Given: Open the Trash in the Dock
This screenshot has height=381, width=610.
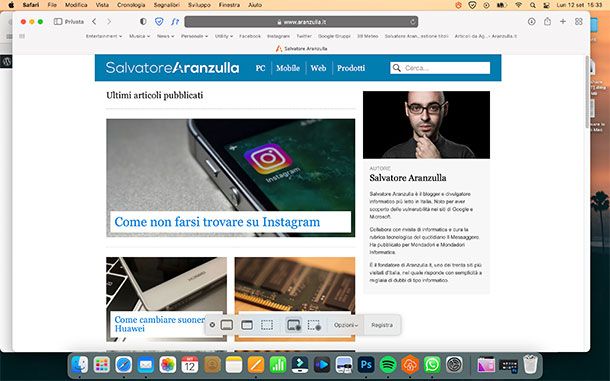Looking at the screenshot, I should pyautogui.click(x=530, y=365).
